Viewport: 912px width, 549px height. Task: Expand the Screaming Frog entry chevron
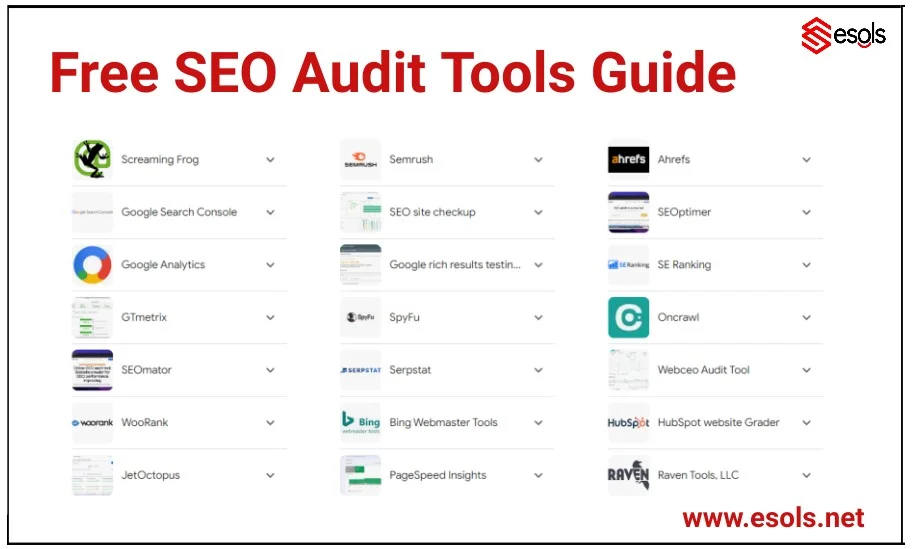pos(270,160)
